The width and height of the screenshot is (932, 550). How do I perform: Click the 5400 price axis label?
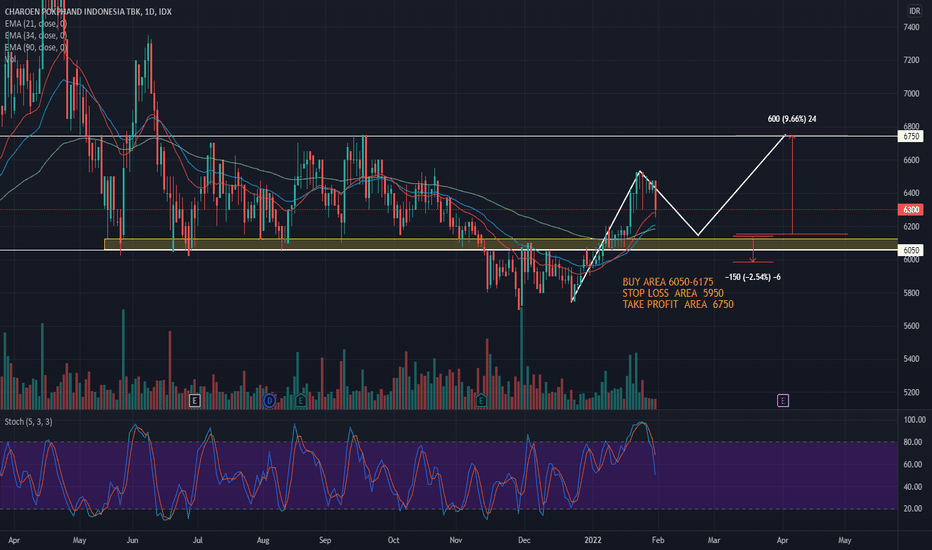(x=911, y=359)
